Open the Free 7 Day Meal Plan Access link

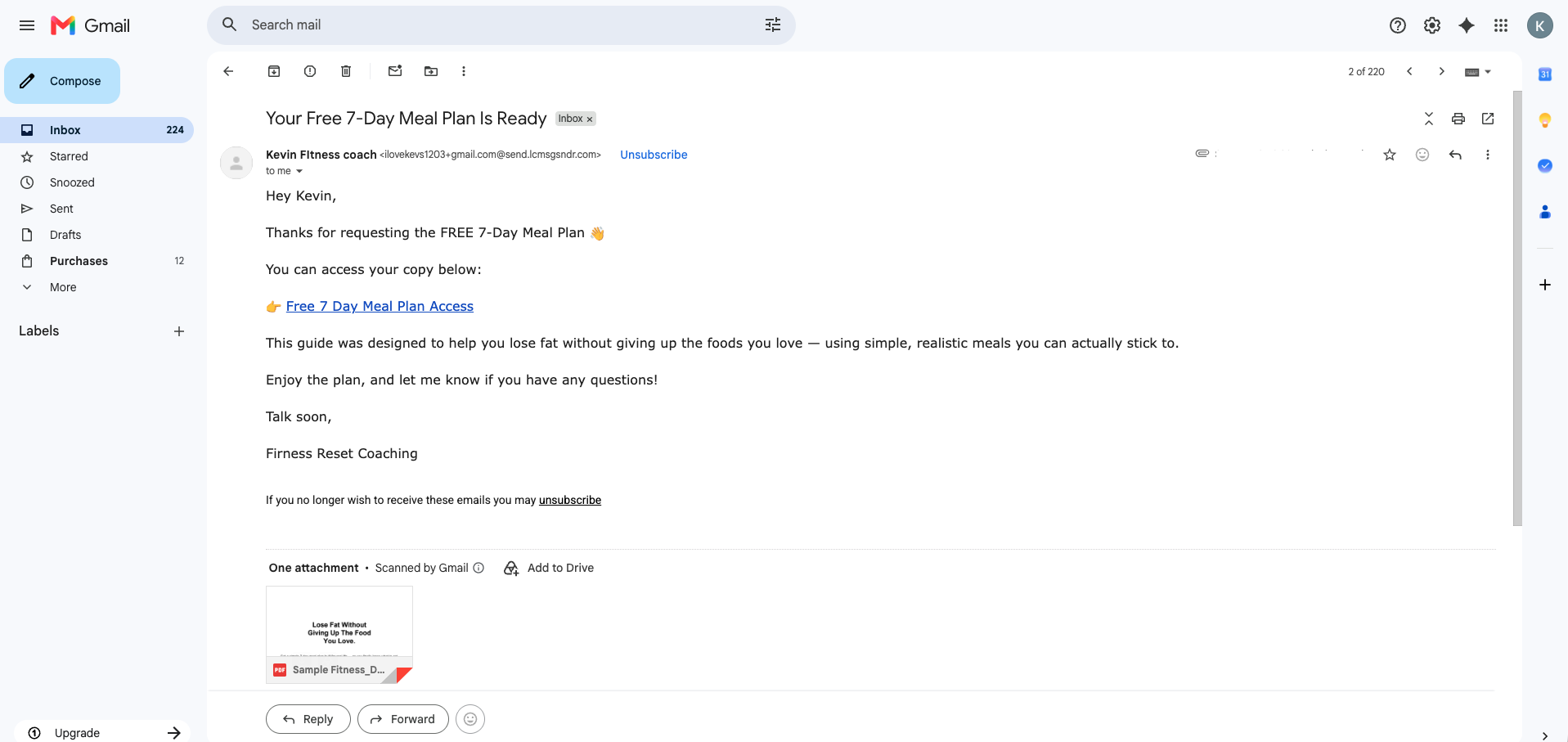[x=380, y=306]
